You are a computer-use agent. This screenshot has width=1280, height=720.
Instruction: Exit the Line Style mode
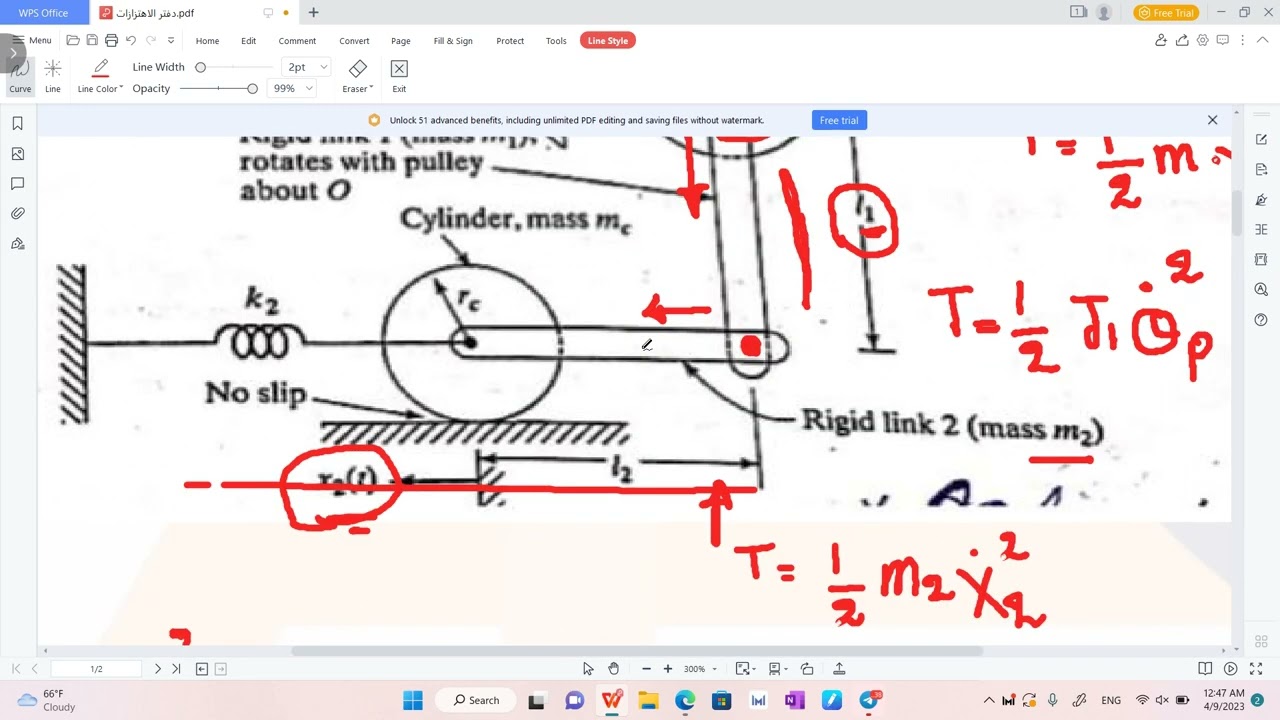(399, 76)
